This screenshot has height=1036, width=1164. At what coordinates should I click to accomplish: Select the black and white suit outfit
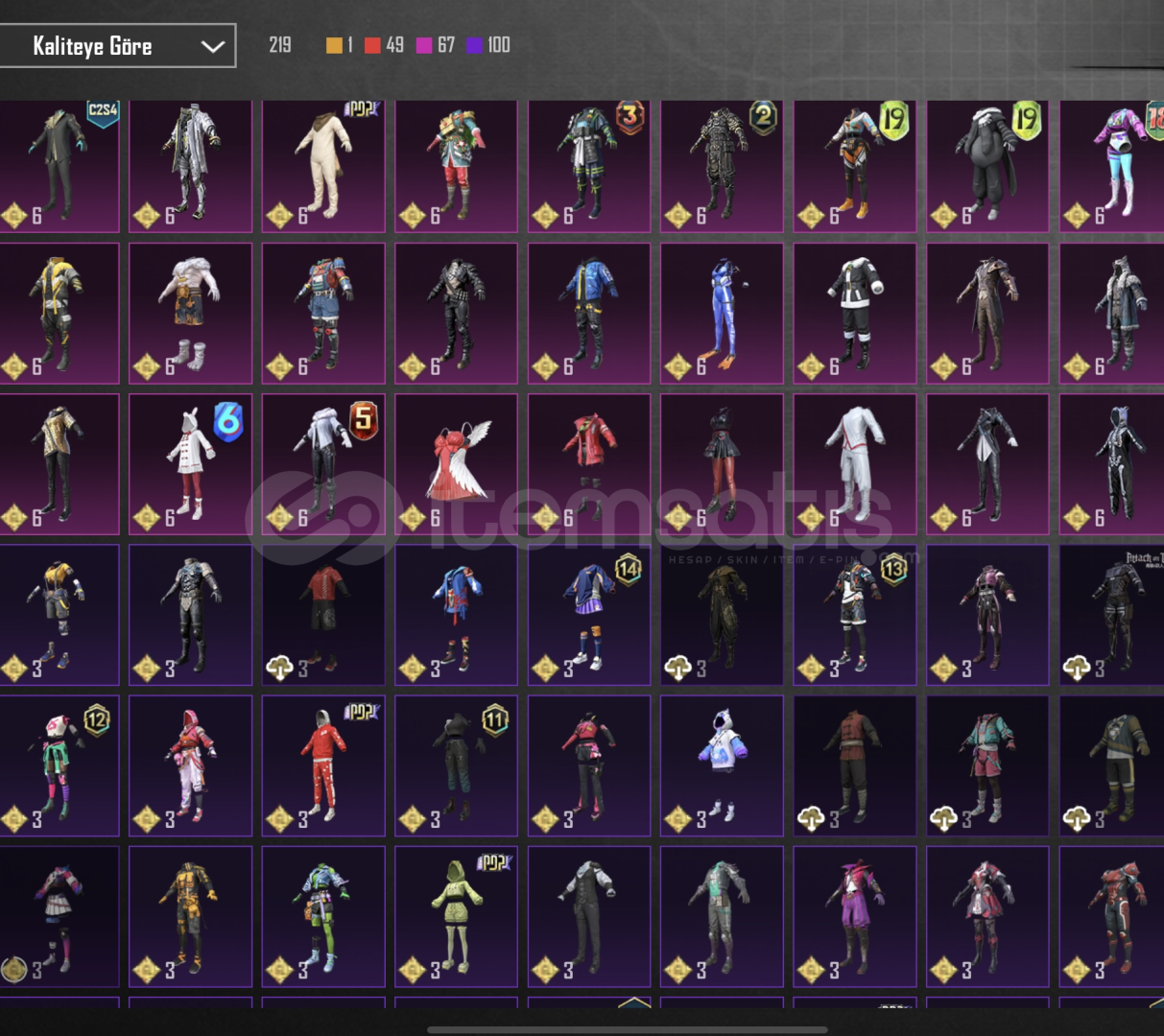click(x=855, y=313)
